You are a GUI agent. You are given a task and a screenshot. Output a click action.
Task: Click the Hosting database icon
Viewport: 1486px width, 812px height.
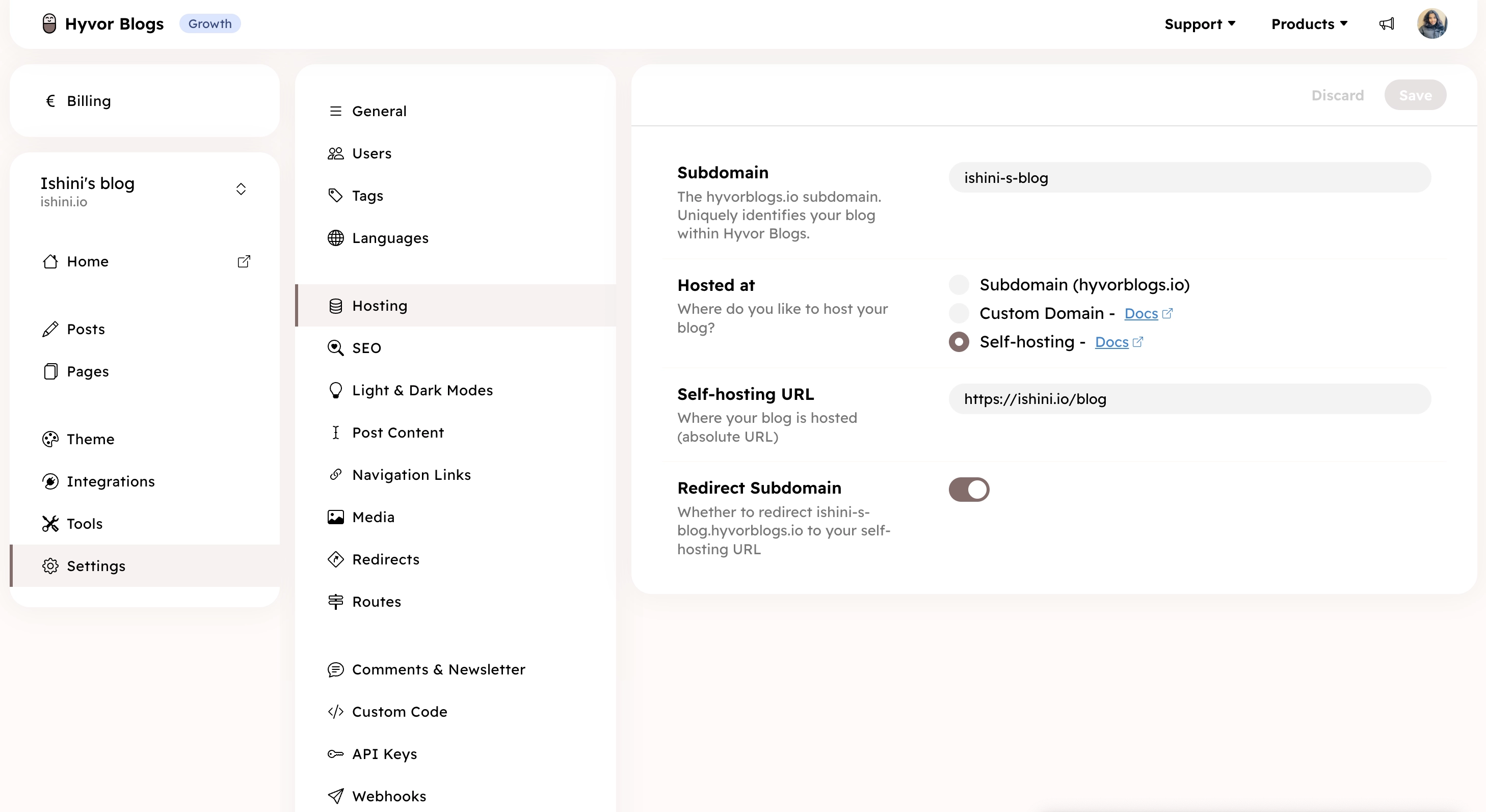[x=336, y=306]
